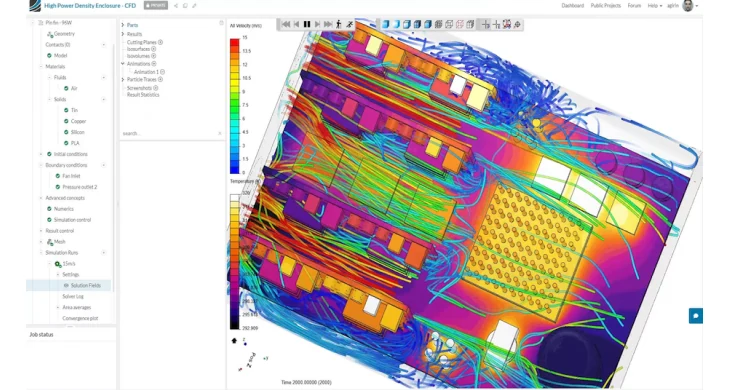Step back one animation frame
This screenshot has width=730, height=390.
297,24
